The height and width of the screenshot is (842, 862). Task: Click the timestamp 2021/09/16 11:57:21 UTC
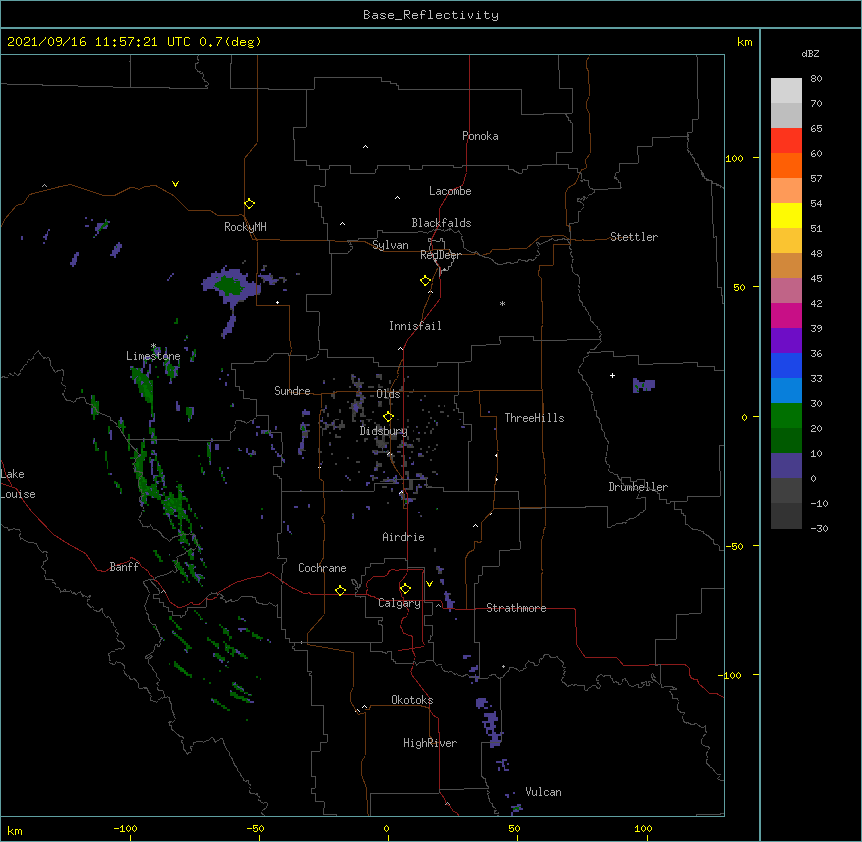(x=99, y=42)
